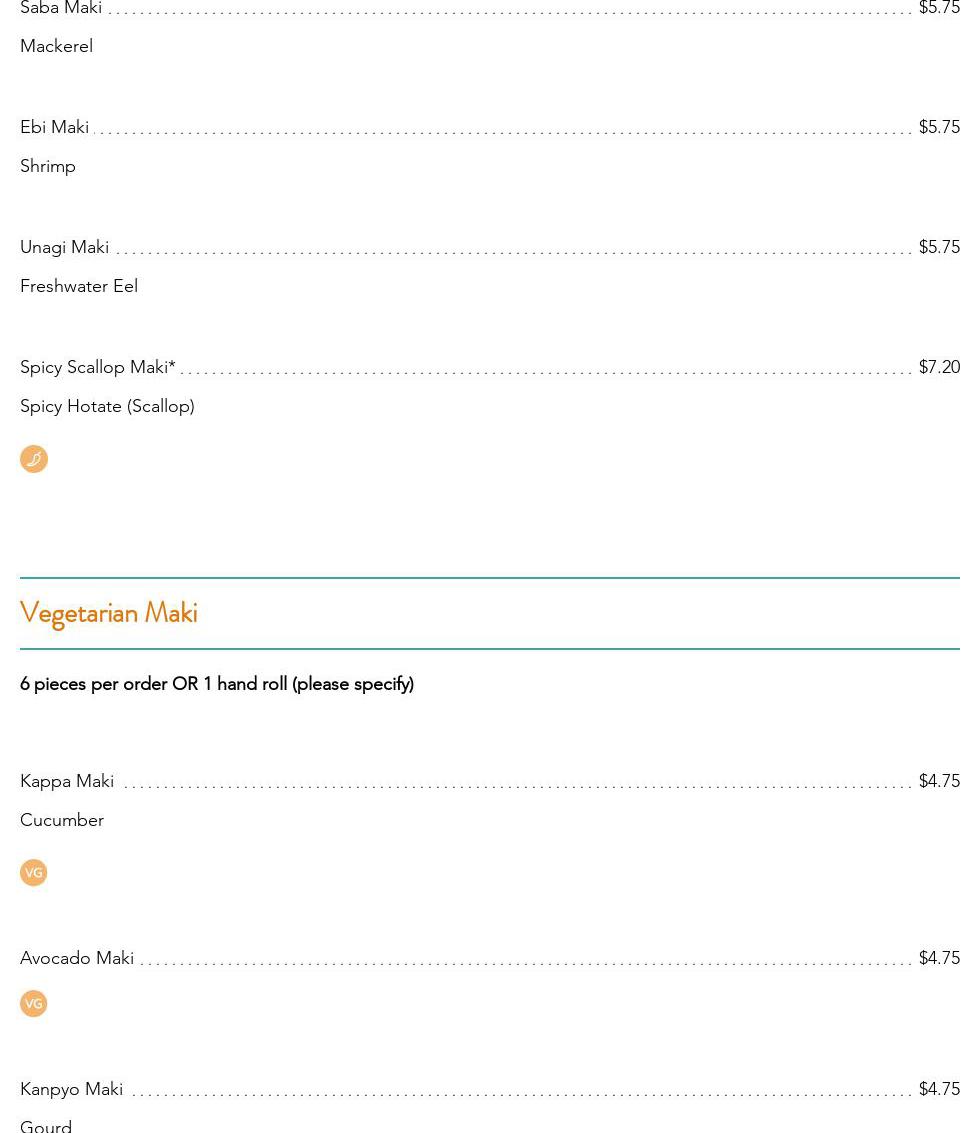965x1133 pixels.
Task: Click the Unagi Maki $5.75 price
Action: pyautogui.click(x=939, y=247)
